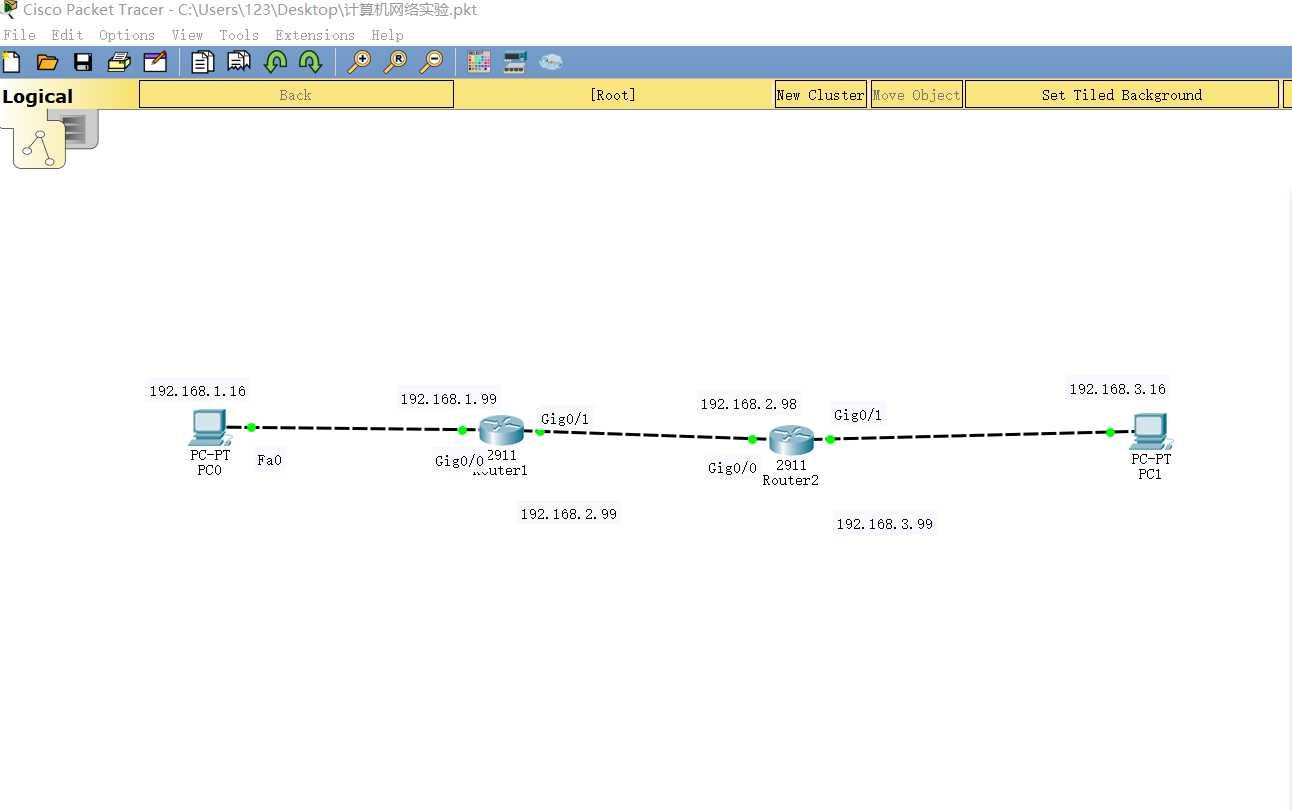This screenshot has height=810, width=1292.
Task: Select the PC0 computer device
Action: coord(209,428)
